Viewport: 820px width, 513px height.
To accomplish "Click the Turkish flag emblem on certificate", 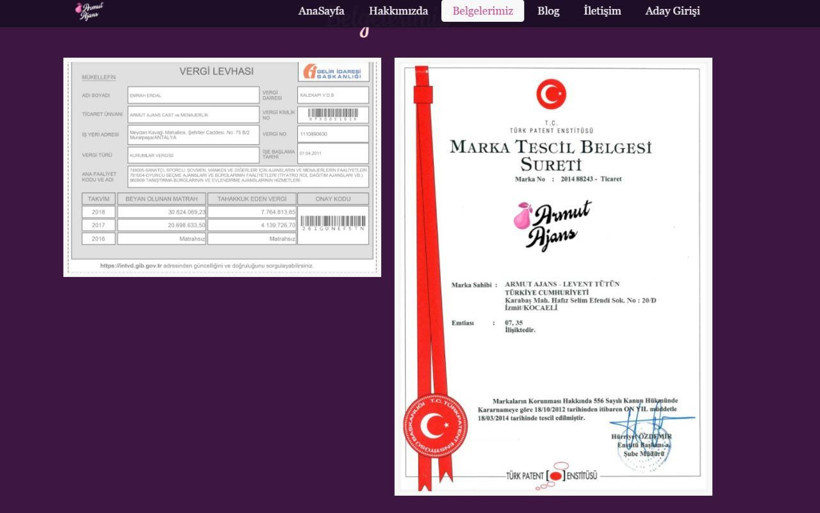I will [551, 94].
